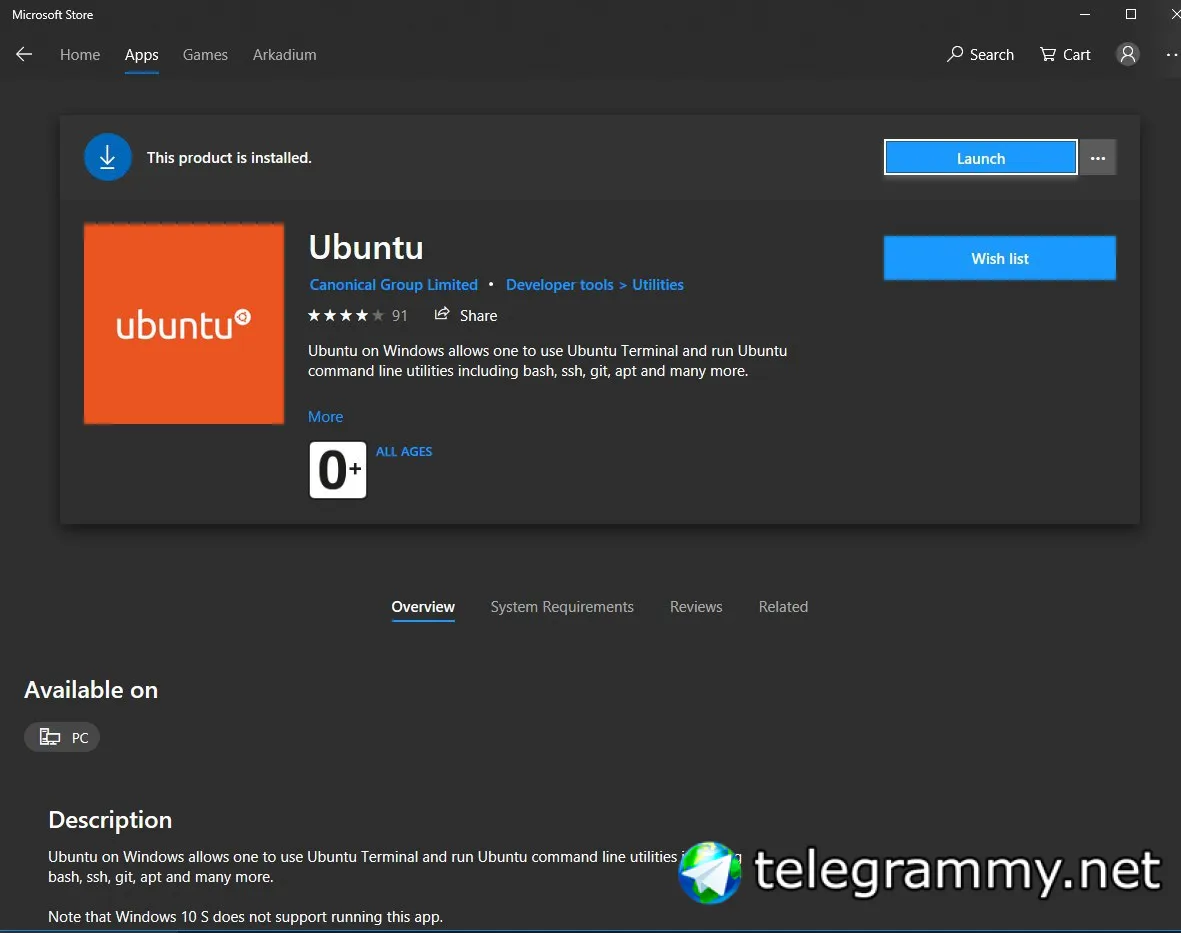The height and width of the screenshot is (933, 1181).
Task: Open the Home tab
Action: coord(80,55)
